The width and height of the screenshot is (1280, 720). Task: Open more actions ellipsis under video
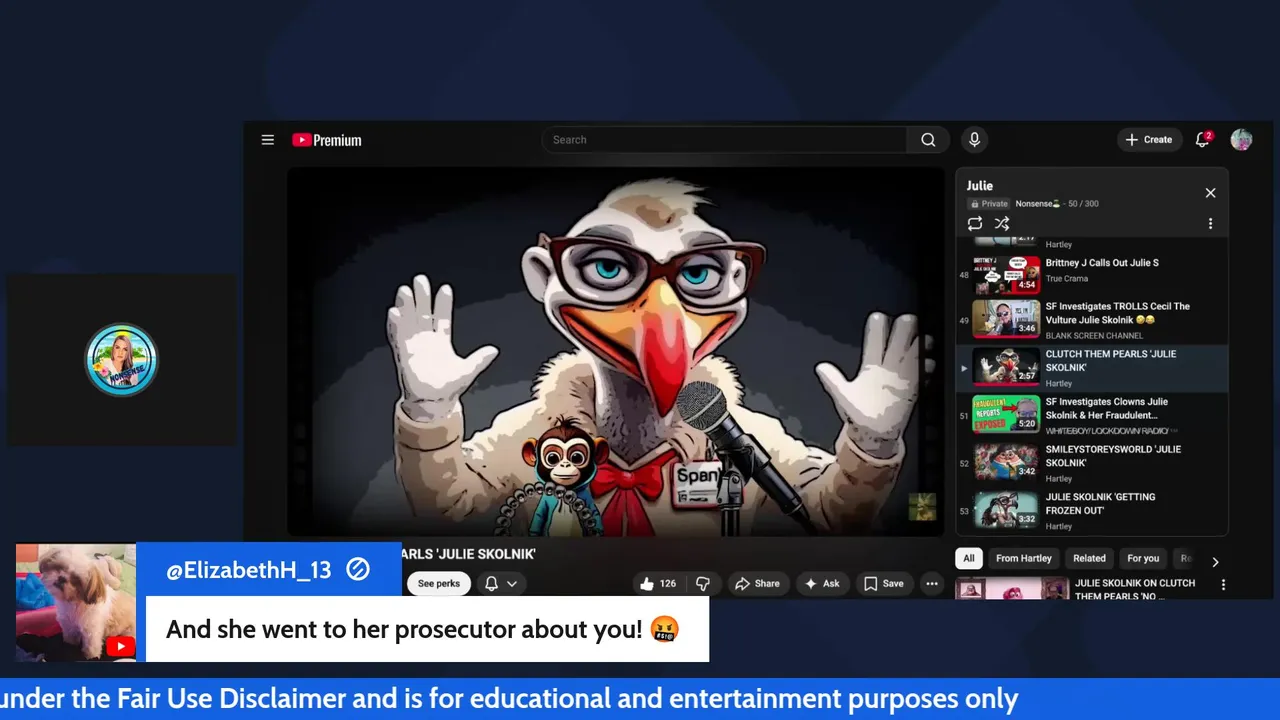[932, 584]
